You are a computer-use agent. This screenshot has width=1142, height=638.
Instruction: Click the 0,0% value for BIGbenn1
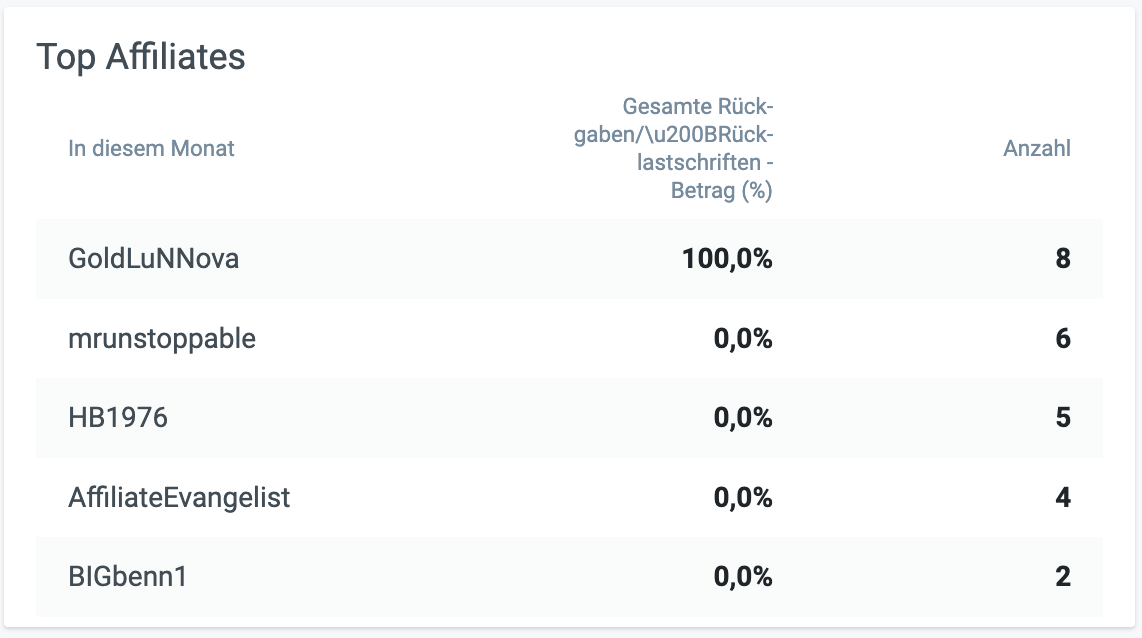pyautogui.click(x=743, y=577)
